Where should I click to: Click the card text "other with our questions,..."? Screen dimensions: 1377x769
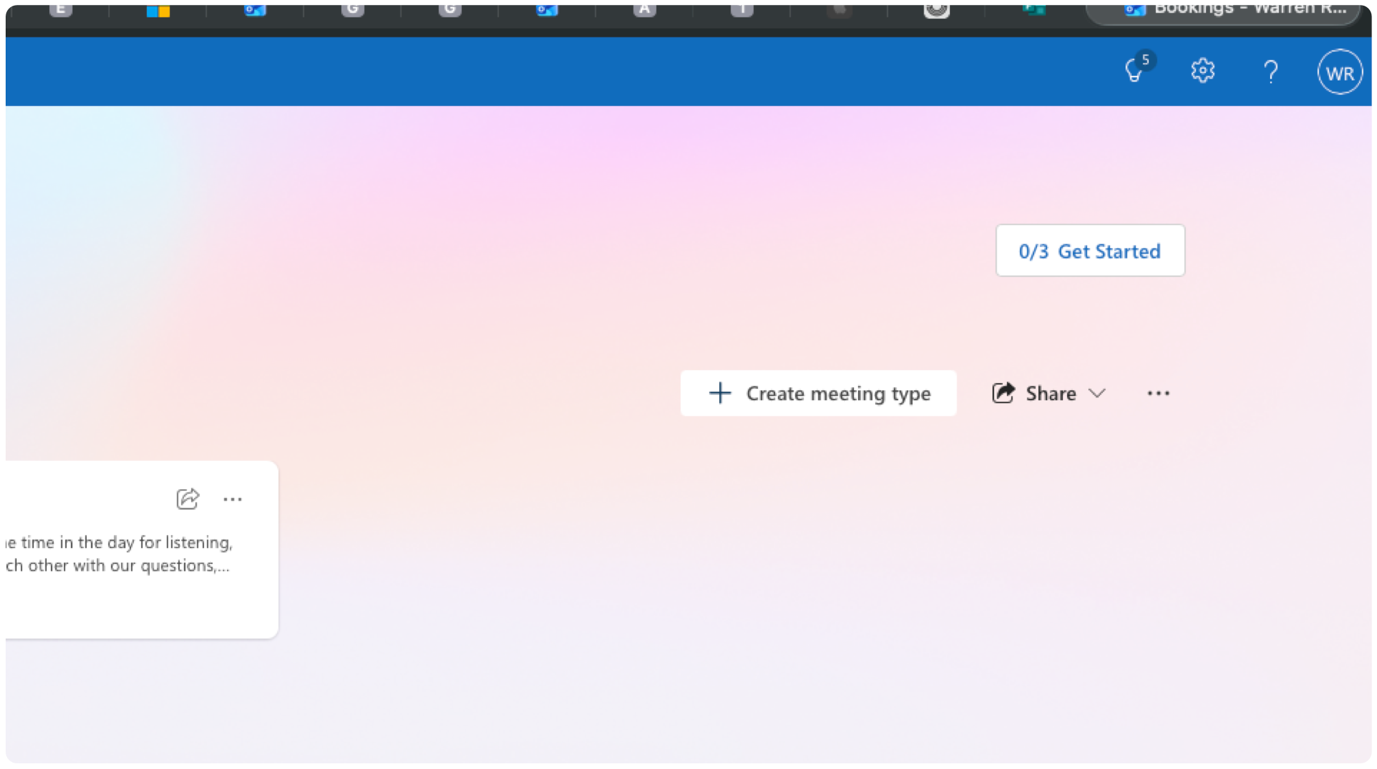pos(129,565)
